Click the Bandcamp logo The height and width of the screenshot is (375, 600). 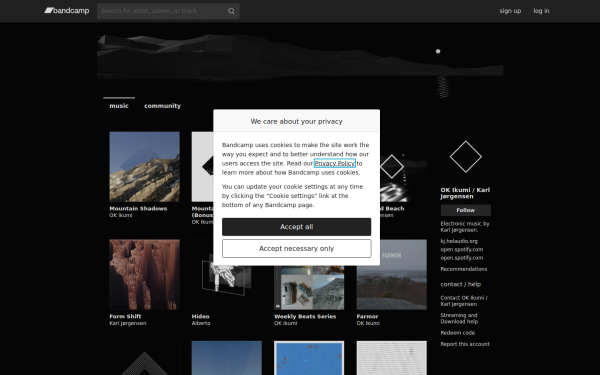click(x=67, y=11)
